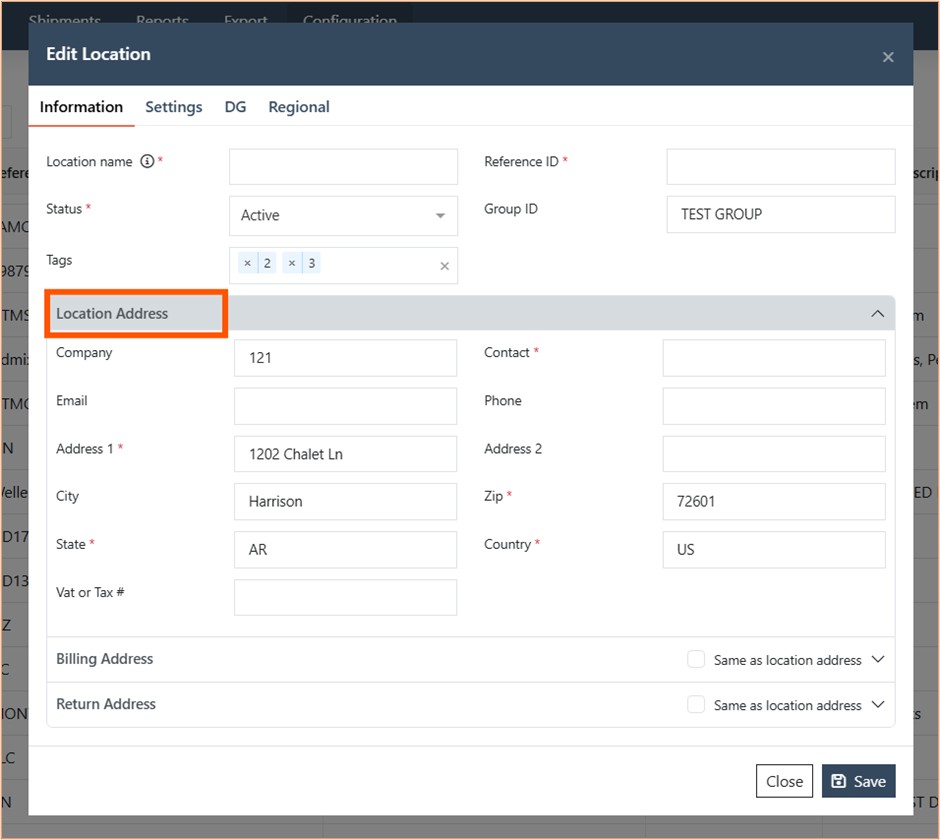
Task: Click the Location name input field
Action: (343, 167)
